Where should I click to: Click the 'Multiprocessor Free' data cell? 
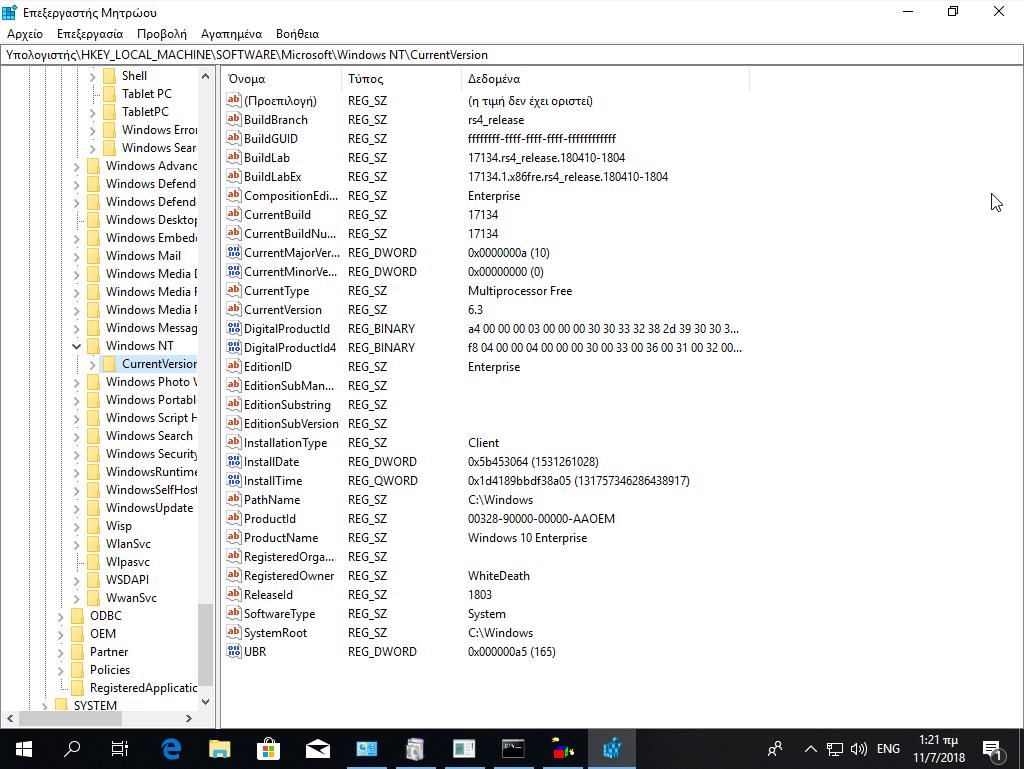tap(520, 291)
